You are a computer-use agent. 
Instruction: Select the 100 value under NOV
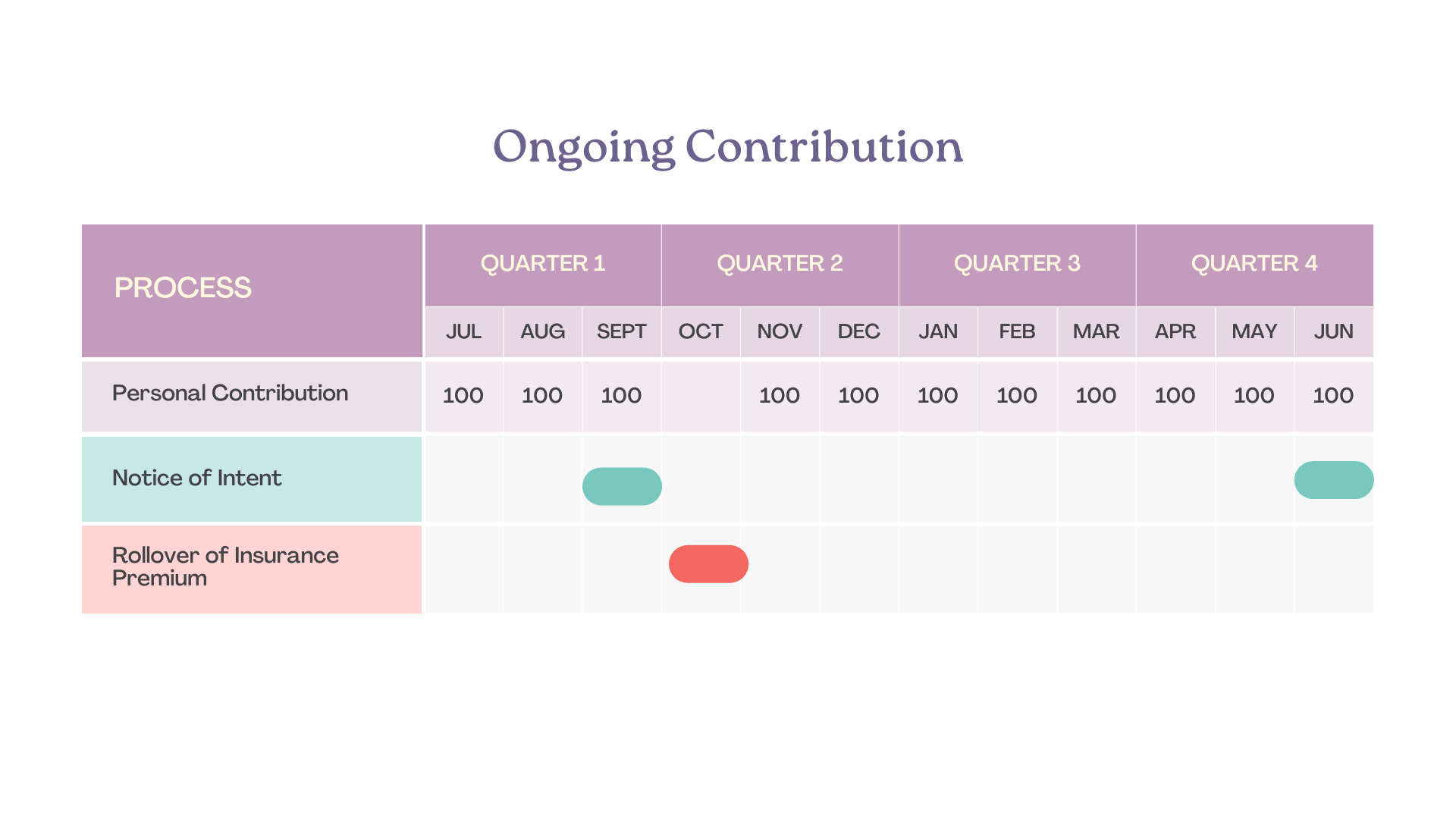(780, 396)
